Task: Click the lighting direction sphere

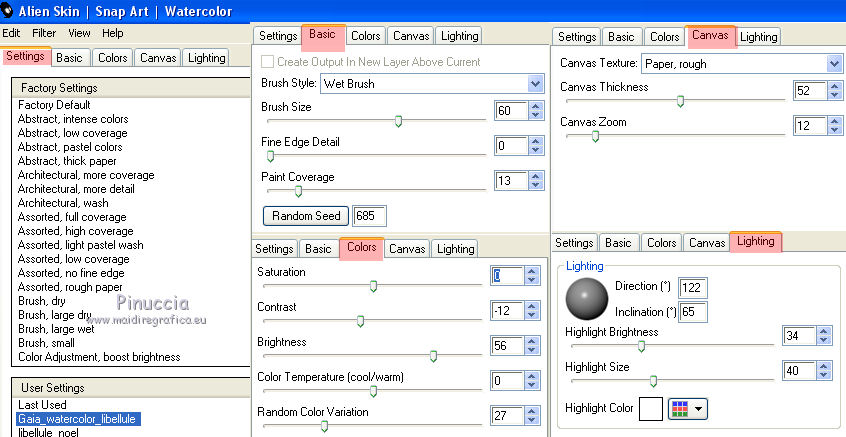Action: click(586, 298)
